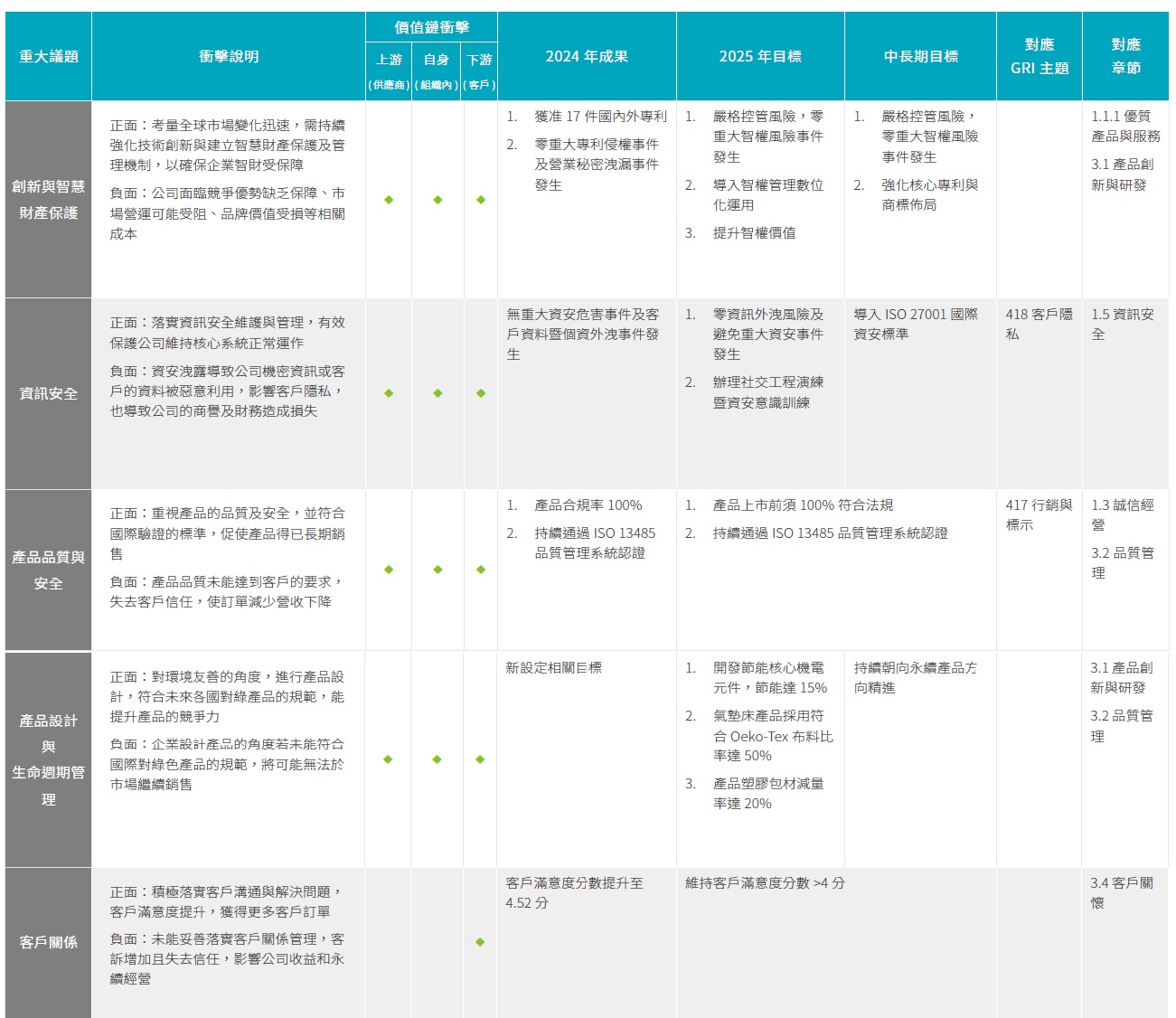
Task: Click the 重大議題 column header
Action: tap(49, 56)
